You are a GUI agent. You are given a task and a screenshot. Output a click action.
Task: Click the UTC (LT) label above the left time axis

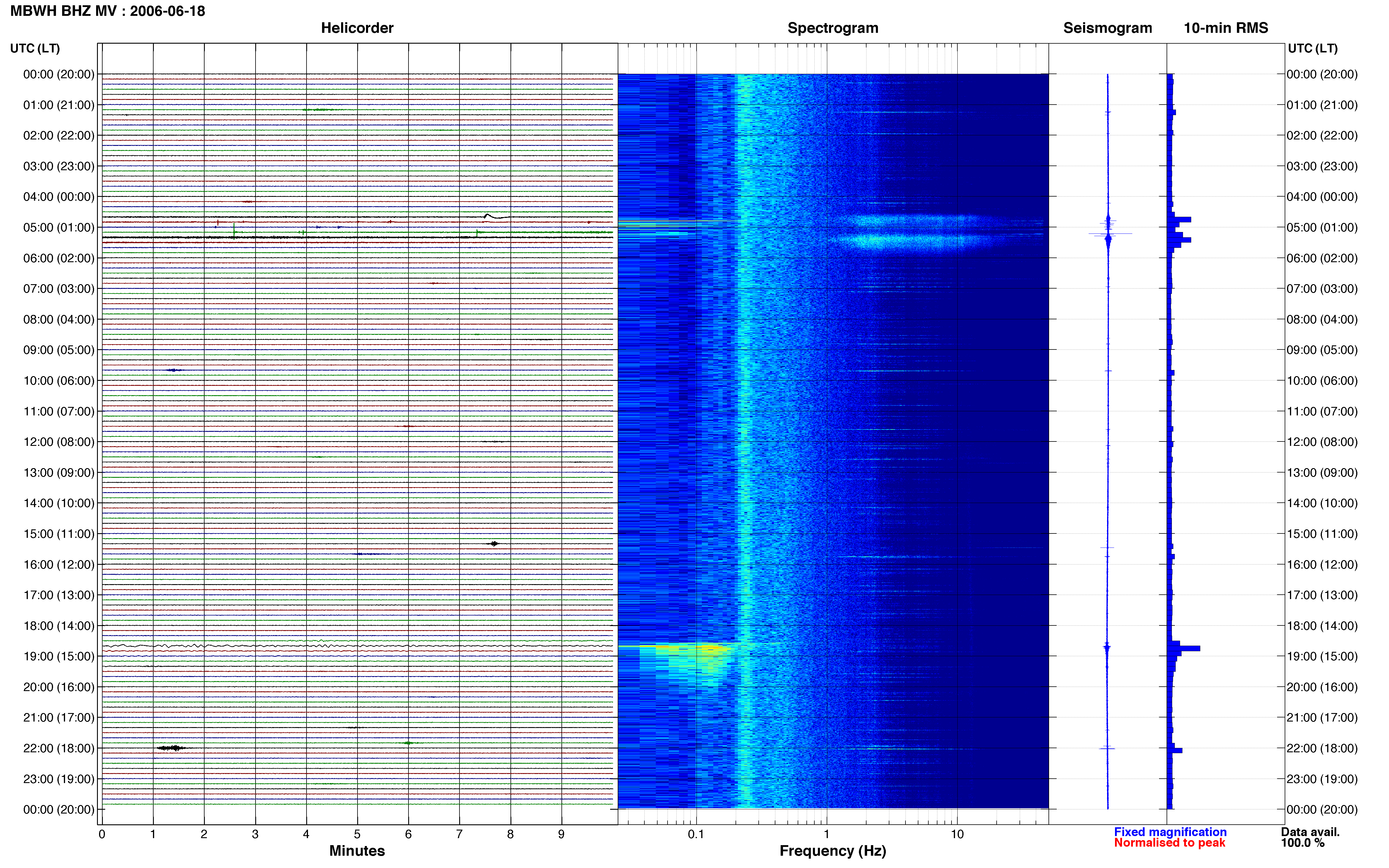[x=35, y=48]
